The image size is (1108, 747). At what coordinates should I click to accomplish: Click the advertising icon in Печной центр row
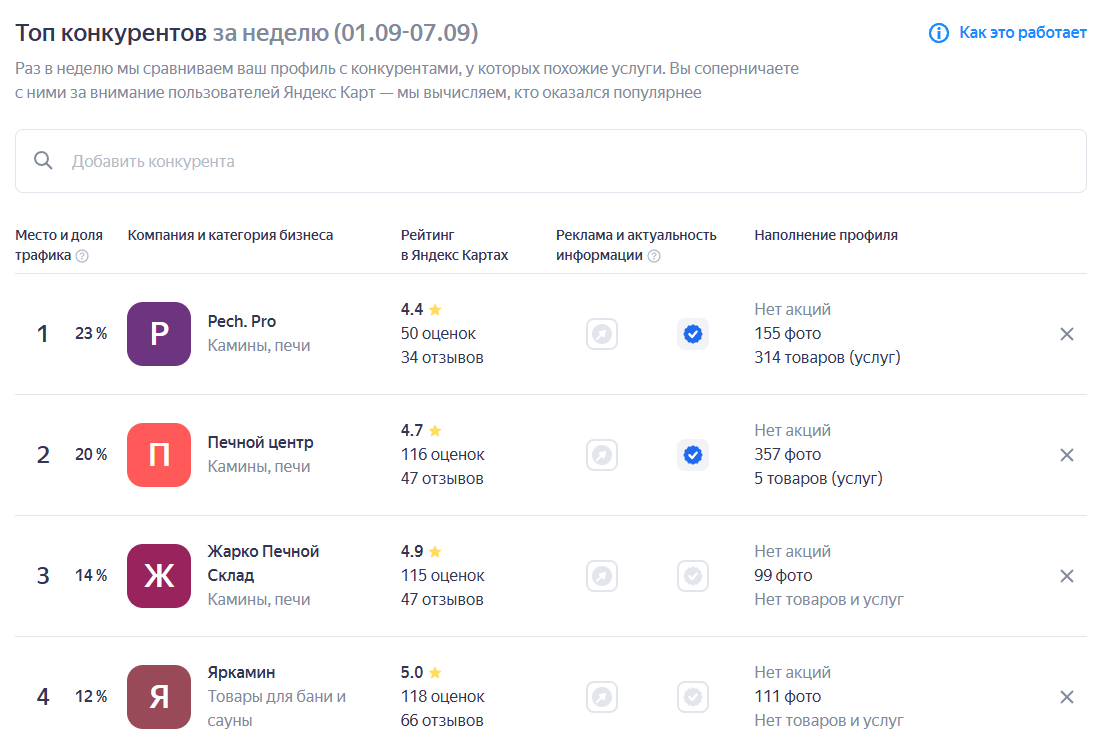602,455
